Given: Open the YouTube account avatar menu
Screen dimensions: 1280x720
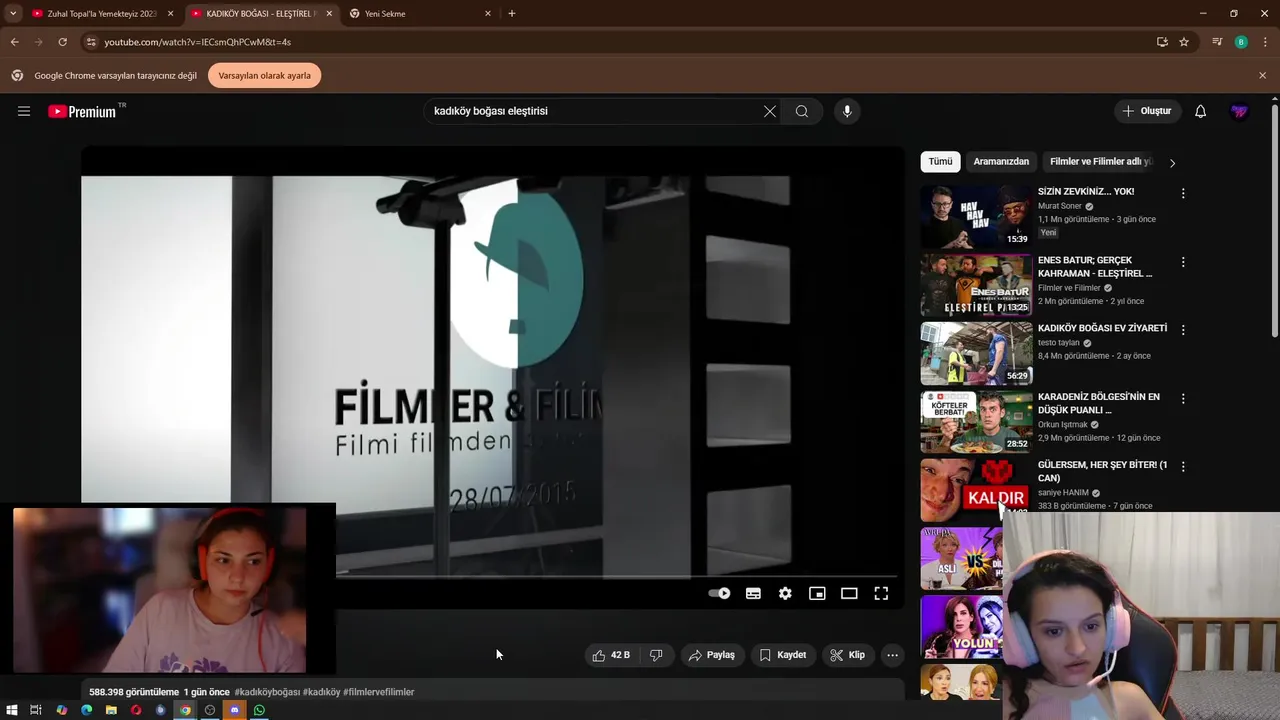Looking at the screenshot, I should coord(1239,111).
